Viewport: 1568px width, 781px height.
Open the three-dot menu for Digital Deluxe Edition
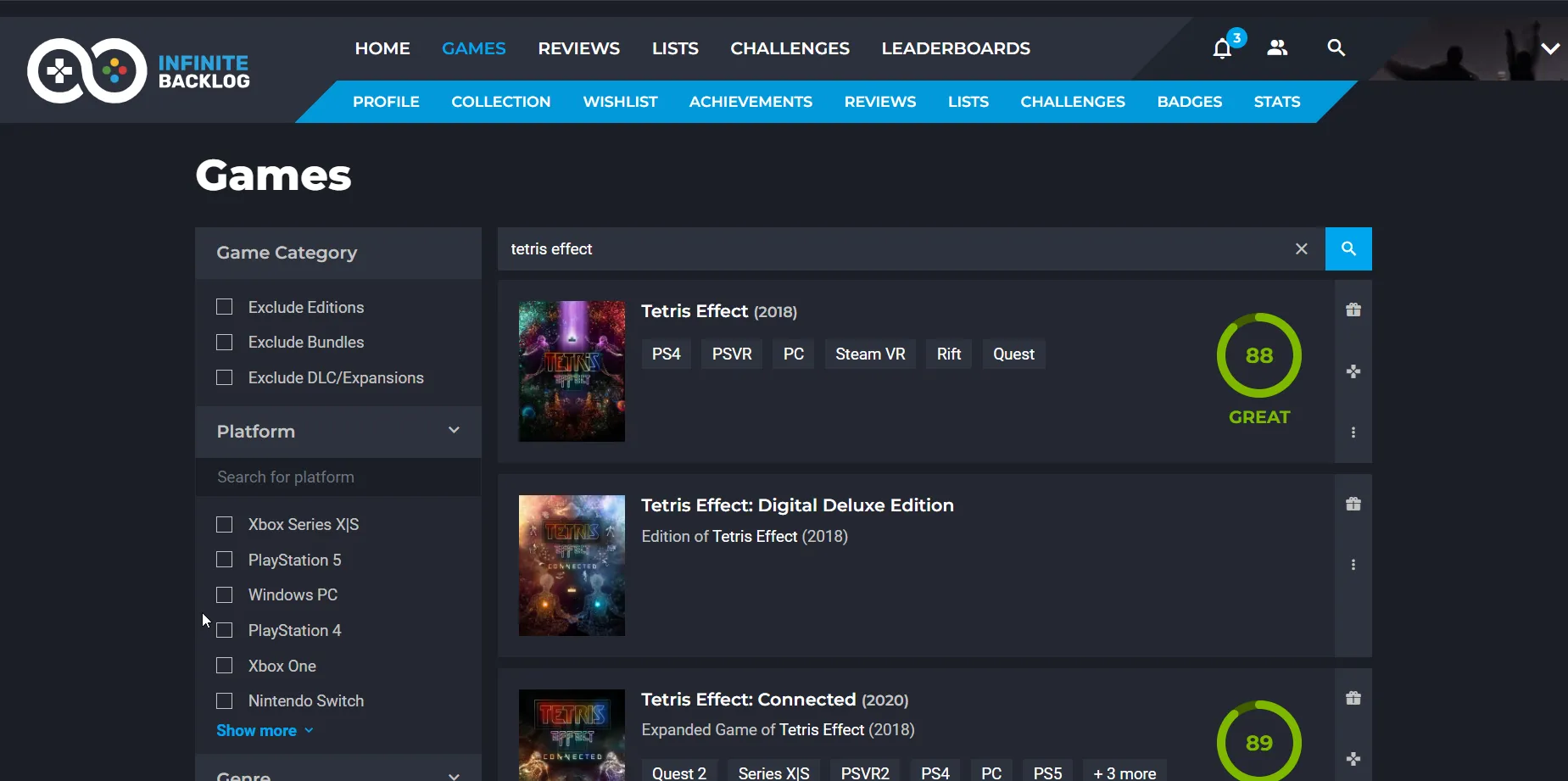(x=1353, y=565)
